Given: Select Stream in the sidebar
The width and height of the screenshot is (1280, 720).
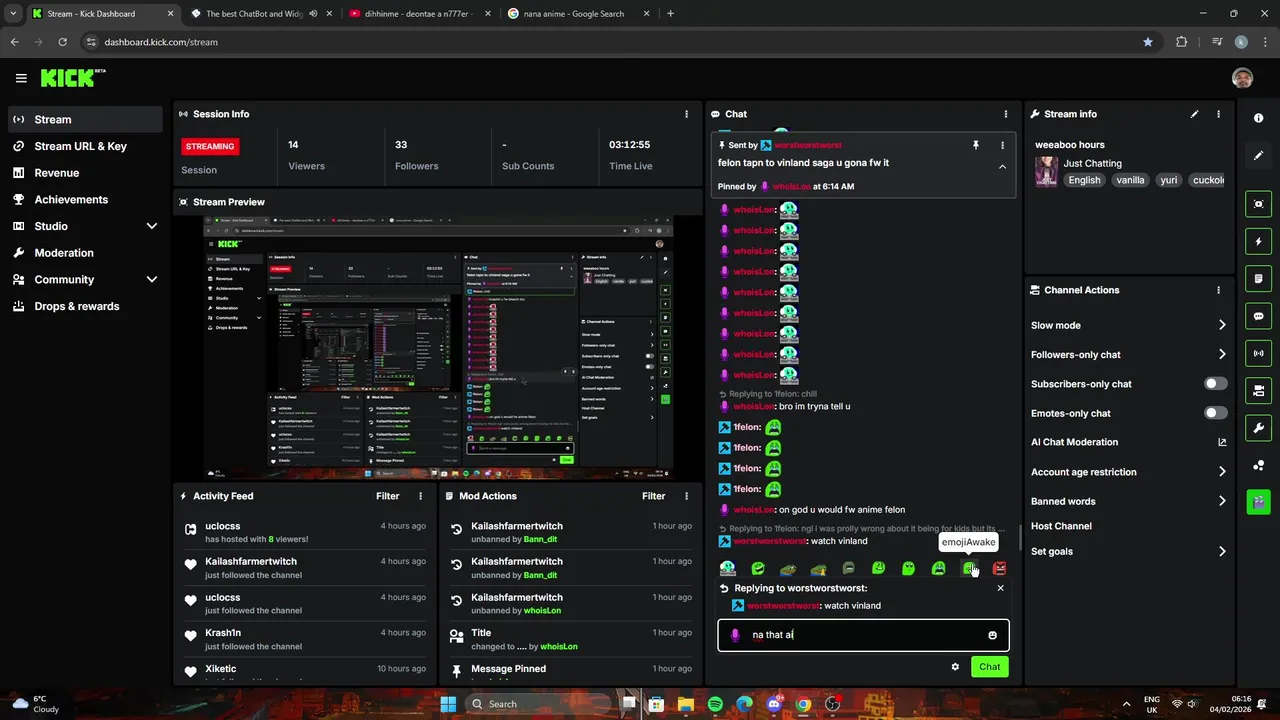Looking at the screenshot, I should pos(85,119).
